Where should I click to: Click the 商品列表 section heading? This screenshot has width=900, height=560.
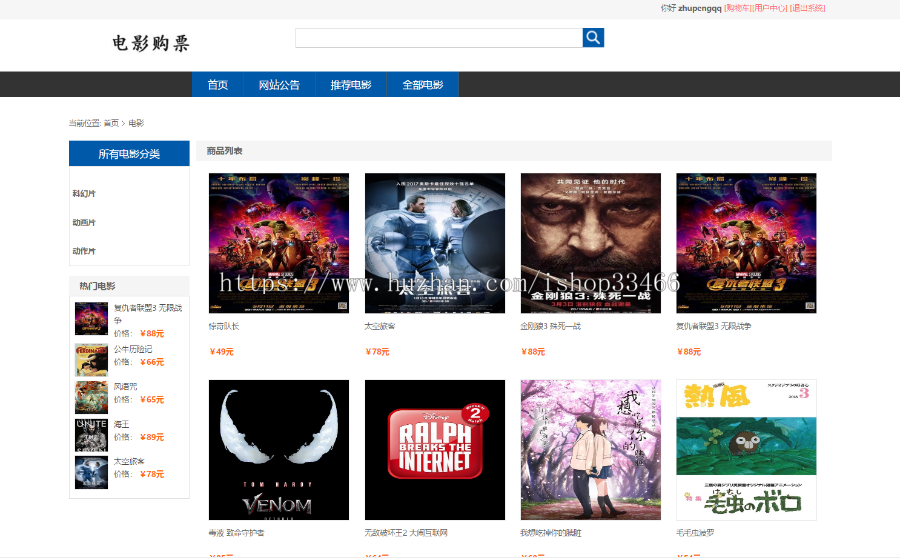point(224,151)
